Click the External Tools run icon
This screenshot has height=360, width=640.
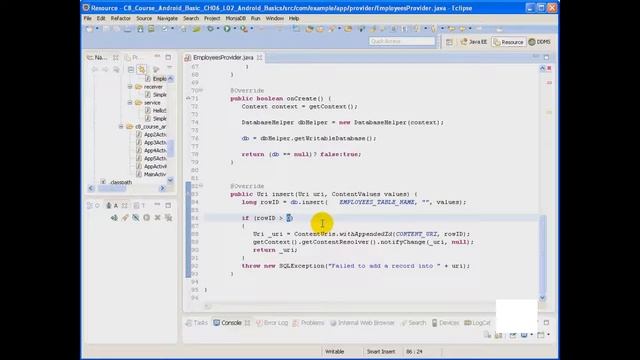[x=244, y=29]
